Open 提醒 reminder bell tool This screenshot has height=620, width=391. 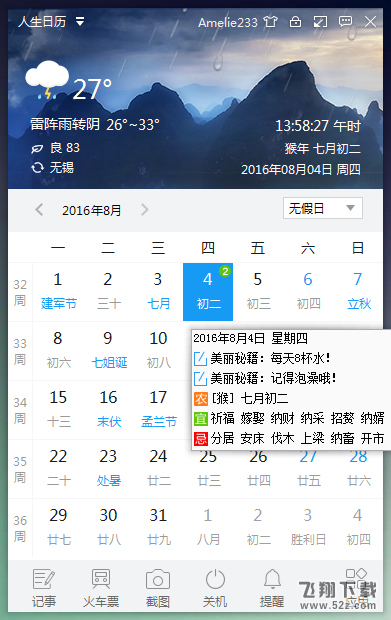point(272,588)
